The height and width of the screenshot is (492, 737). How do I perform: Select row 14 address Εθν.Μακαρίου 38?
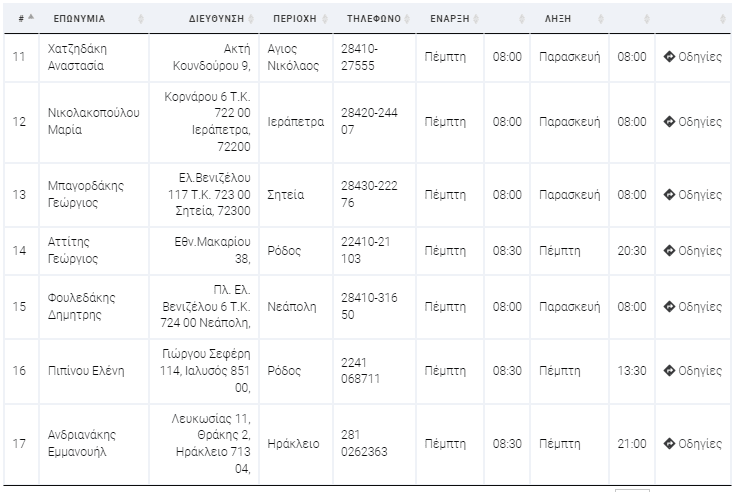pyautogui.click(x=212, y=250)
